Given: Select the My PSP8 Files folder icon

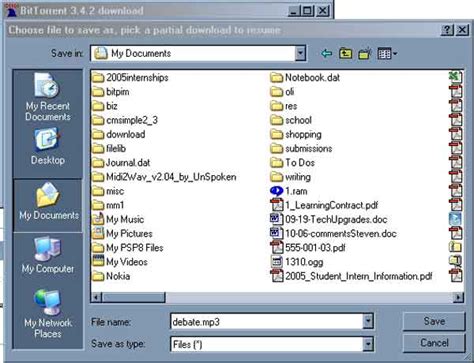Looking at the screenshot, I should point(98,248).
